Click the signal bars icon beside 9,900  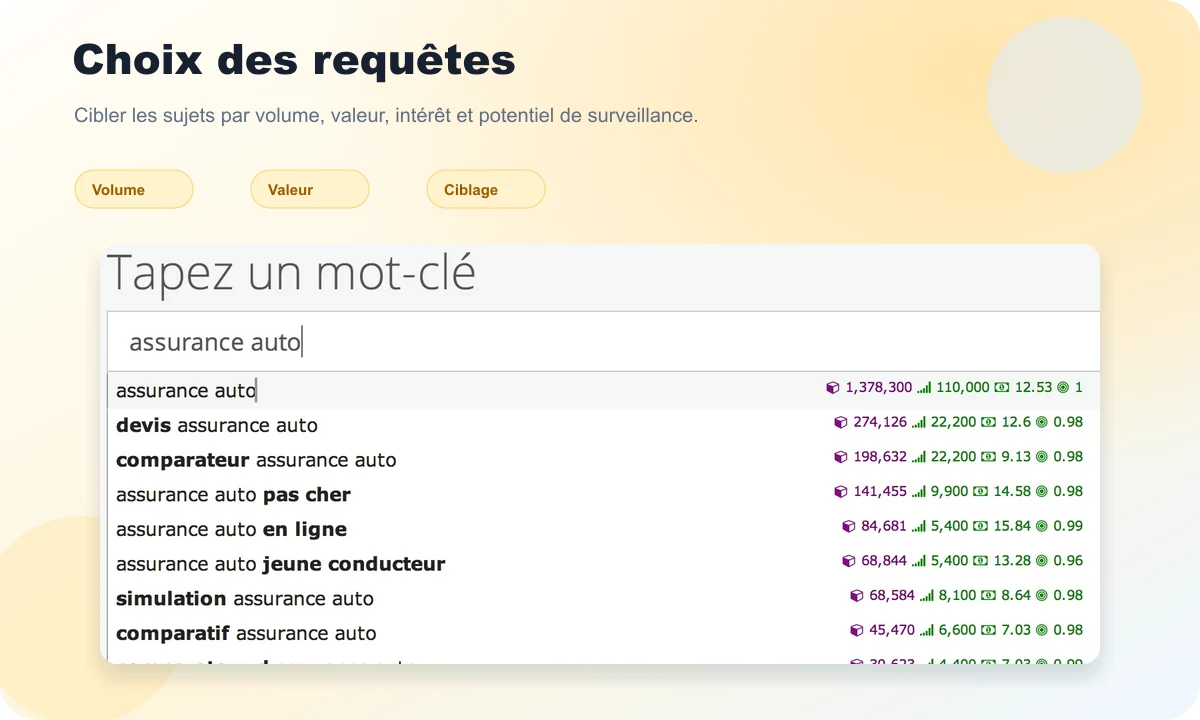pos(919,492)
